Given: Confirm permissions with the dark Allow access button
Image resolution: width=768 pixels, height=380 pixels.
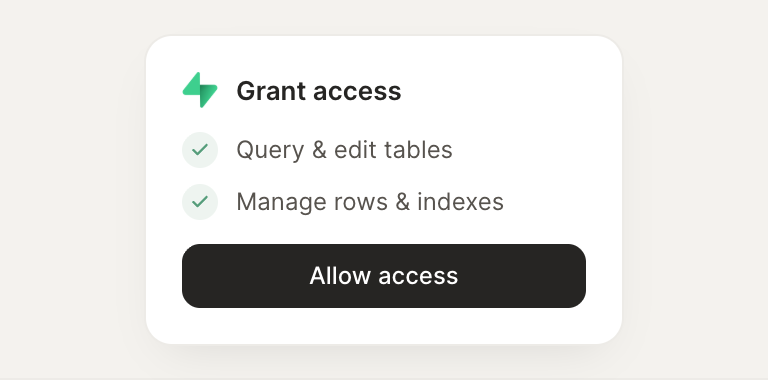Looking at the screenshot, I should coord(384,276).
